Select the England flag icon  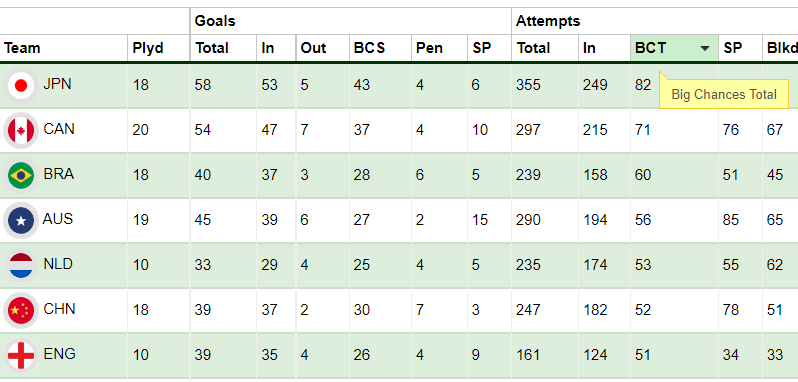point(21,355)
